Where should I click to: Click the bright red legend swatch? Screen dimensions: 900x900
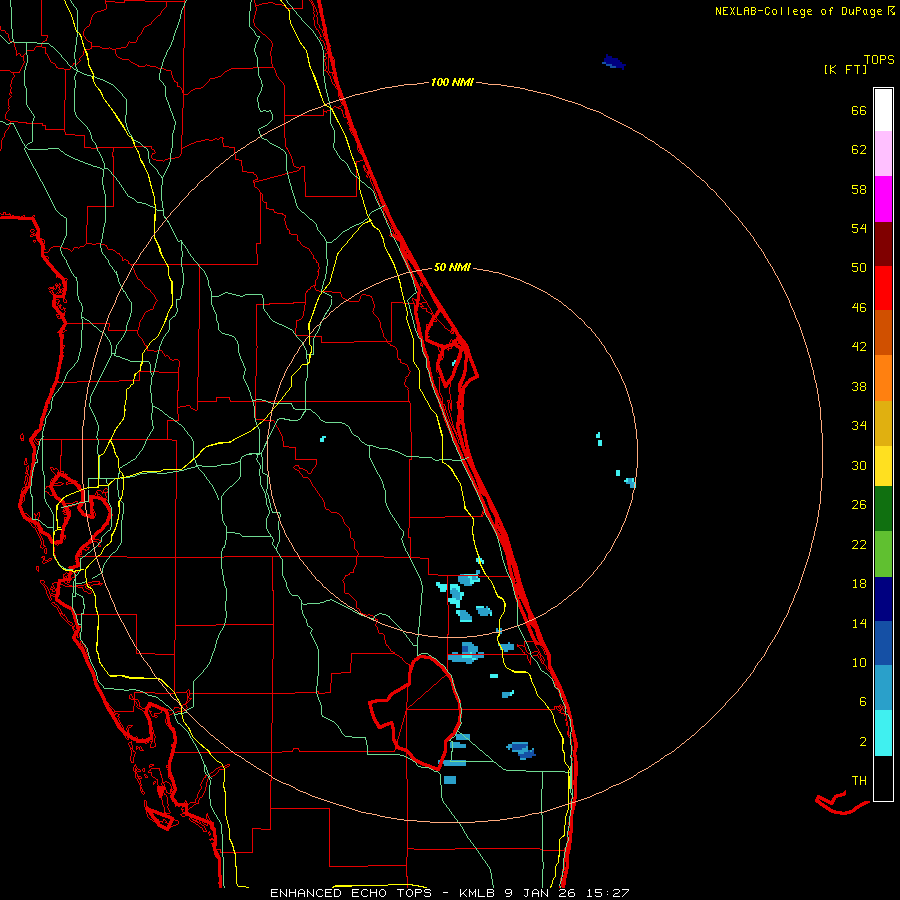(x=883, y=288)
